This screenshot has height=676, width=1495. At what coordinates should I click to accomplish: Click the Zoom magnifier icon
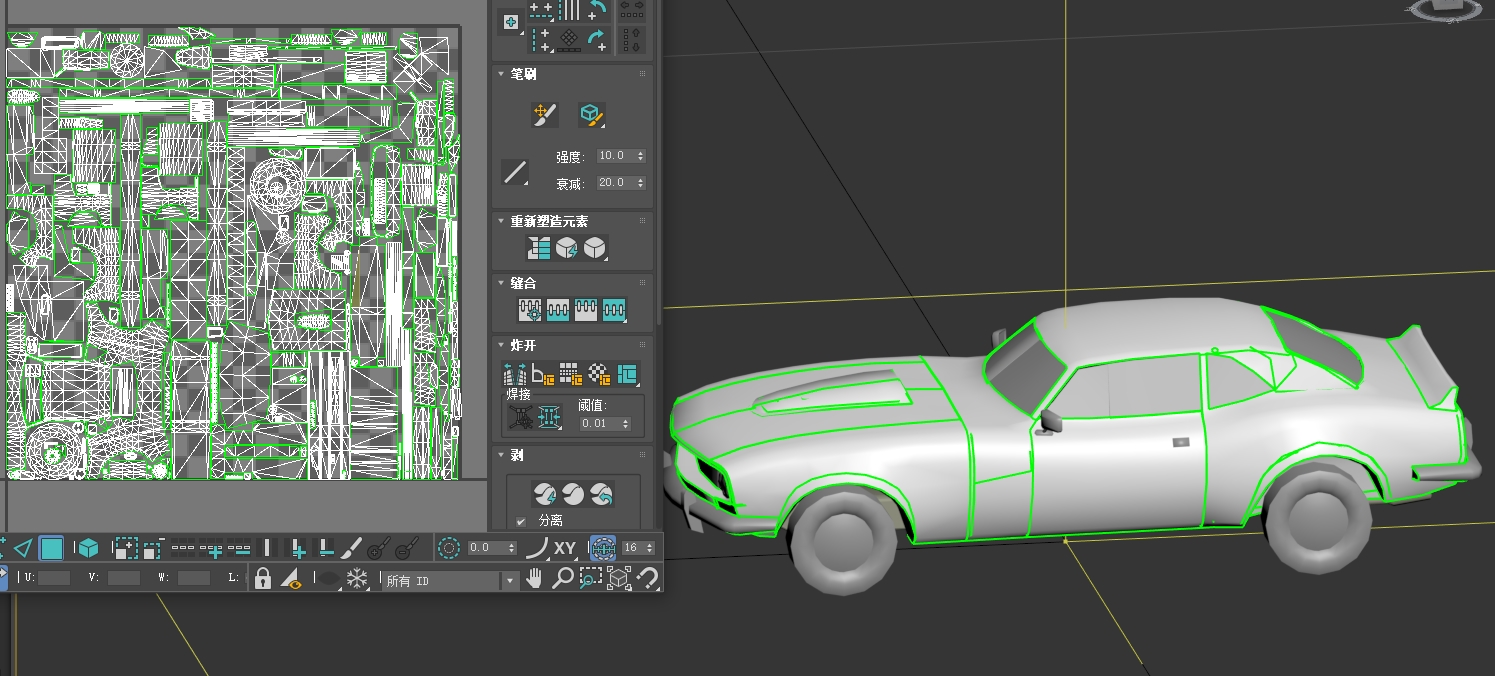[x=563, y=578]
